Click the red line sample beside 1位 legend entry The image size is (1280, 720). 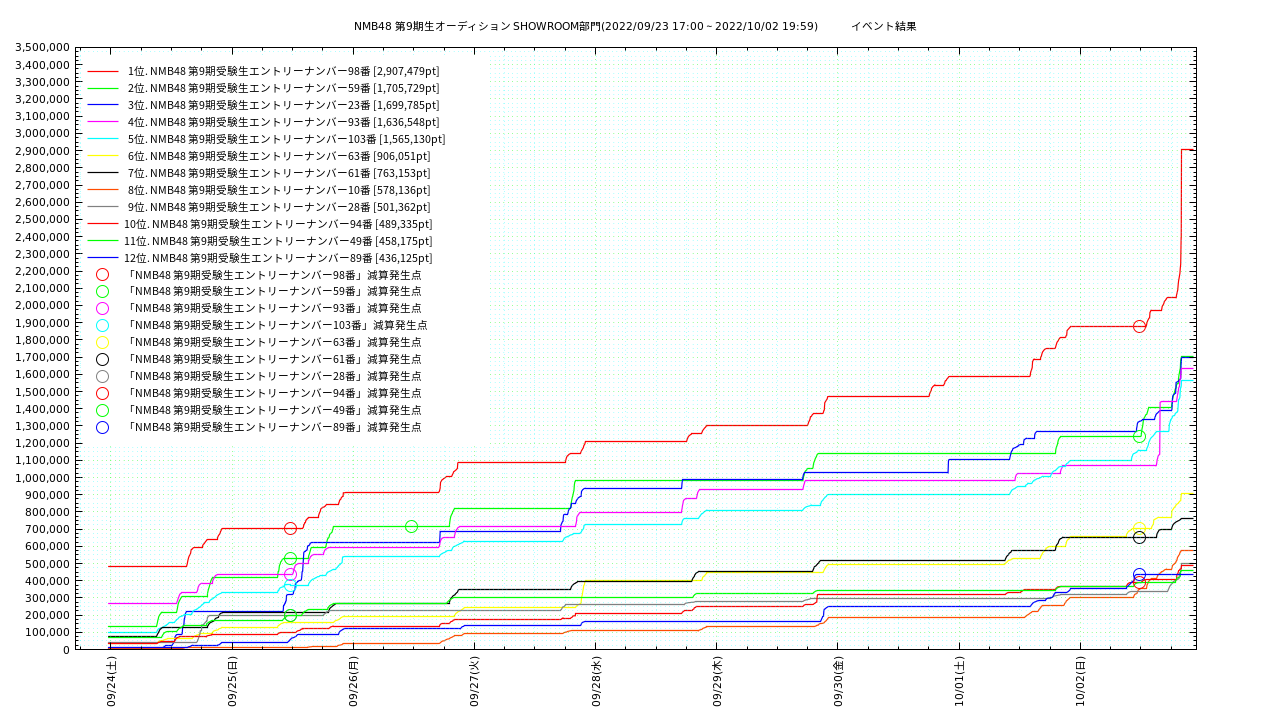102,72
